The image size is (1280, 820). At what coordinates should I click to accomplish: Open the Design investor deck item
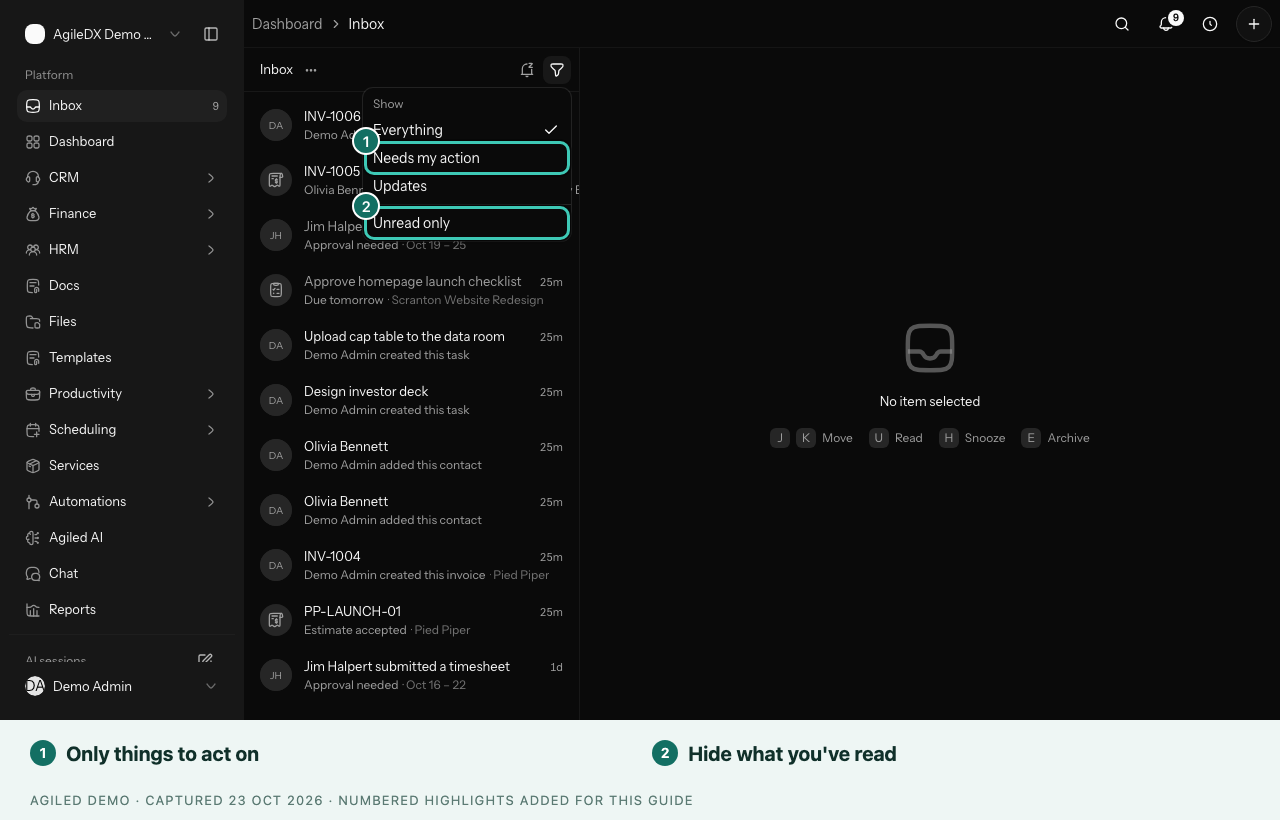[x=411, y=400]
